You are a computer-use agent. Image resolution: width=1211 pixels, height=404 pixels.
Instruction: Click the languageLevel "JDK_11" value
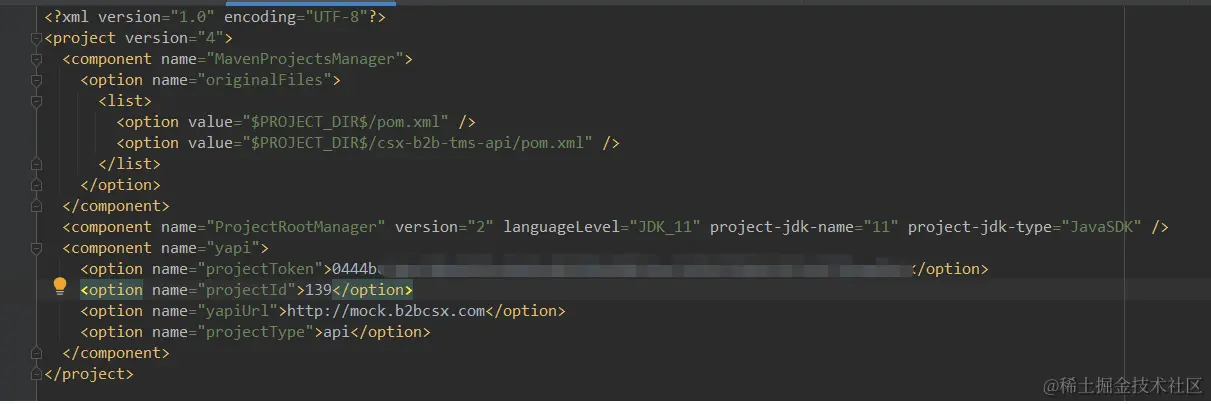point(663,227)
